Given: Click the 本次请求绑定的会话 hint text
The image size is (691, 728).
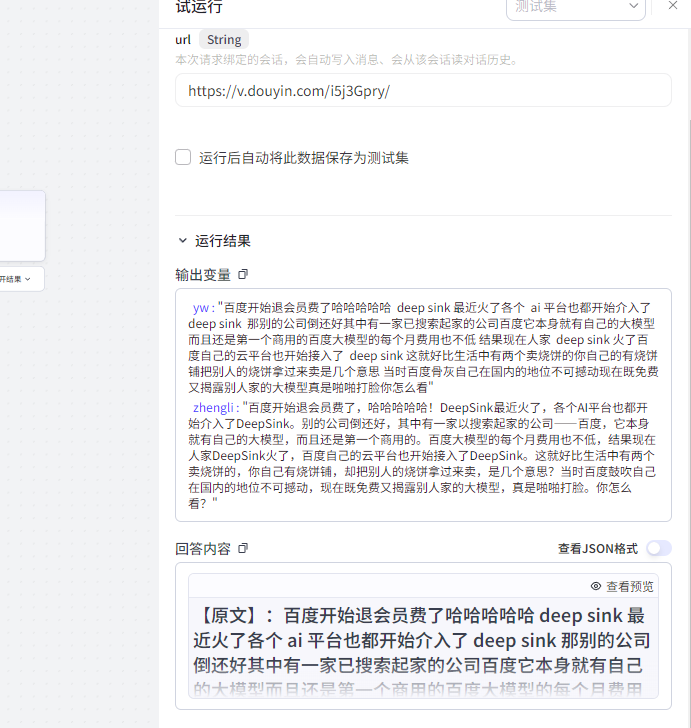Looking at the screenshot, I should (346, 59).
